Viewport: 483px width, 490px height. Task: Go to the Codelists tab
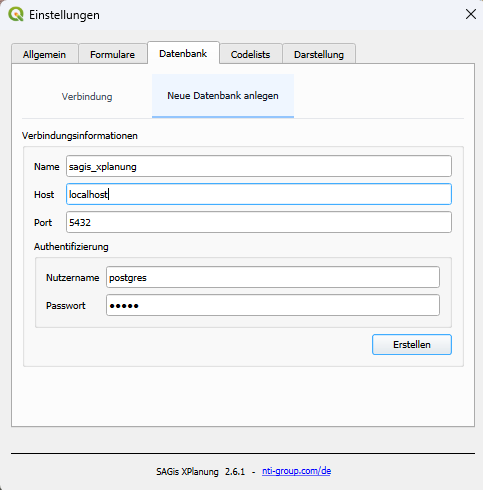(250, 54)
